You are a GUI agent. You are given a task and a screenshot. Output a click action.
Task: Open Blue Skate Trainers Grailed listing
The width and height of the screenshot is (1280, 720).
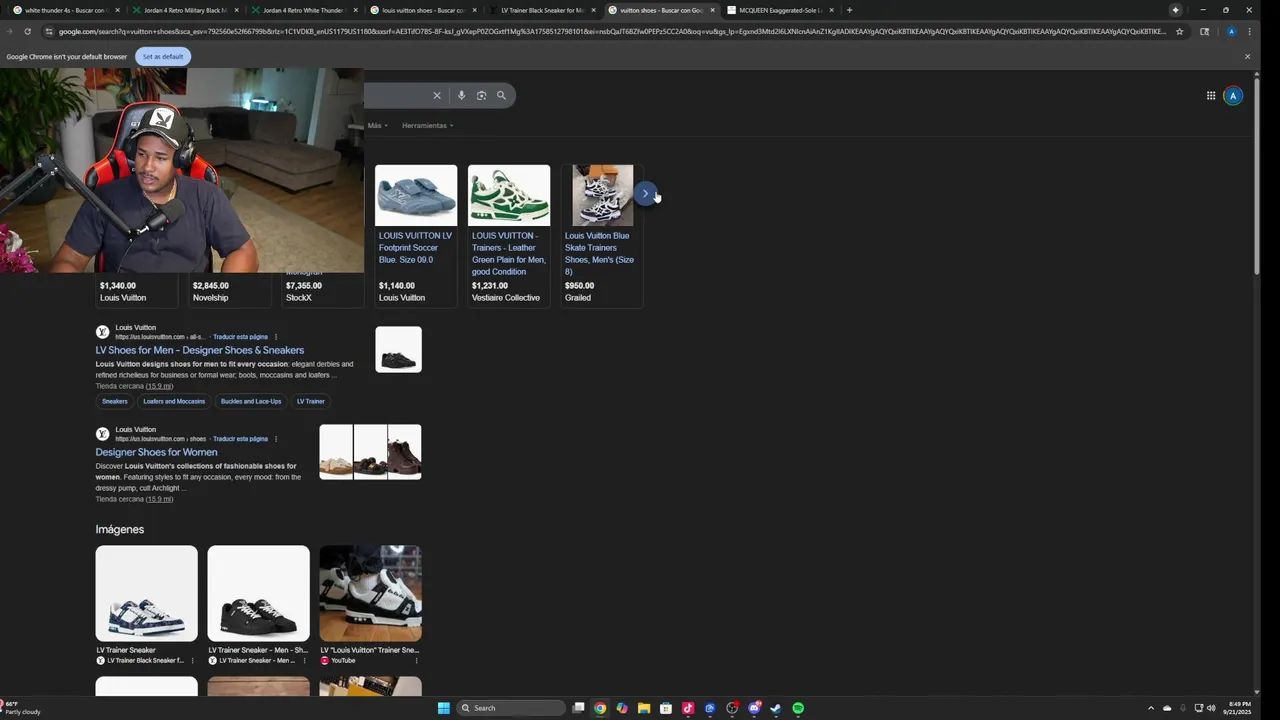tap(602, 235)
